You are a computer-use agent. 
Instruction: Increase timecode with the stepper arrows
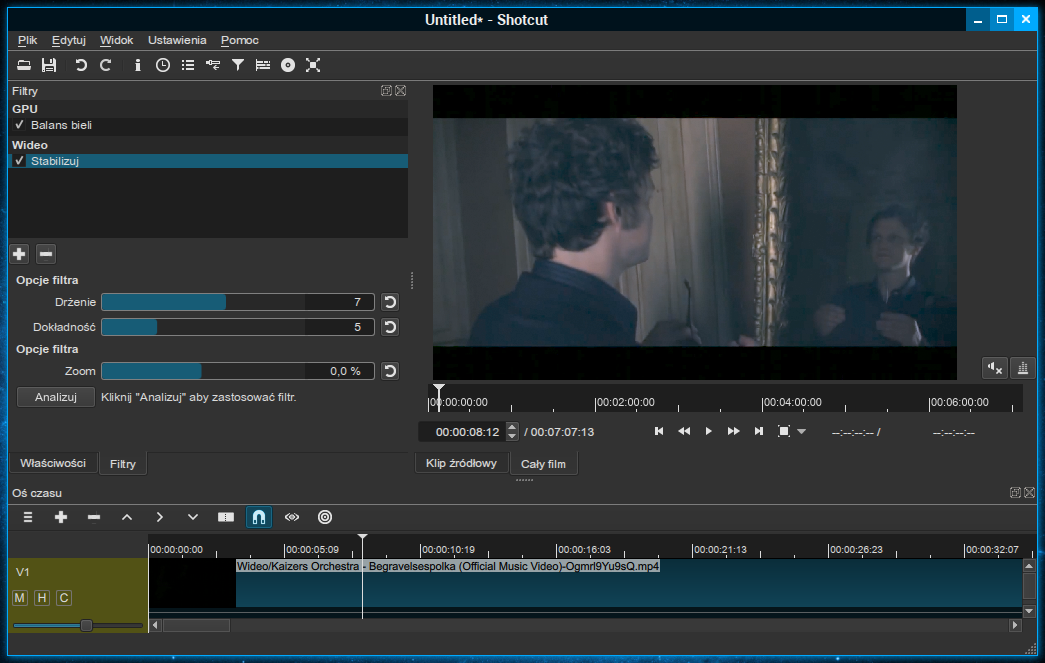(512, 427)
